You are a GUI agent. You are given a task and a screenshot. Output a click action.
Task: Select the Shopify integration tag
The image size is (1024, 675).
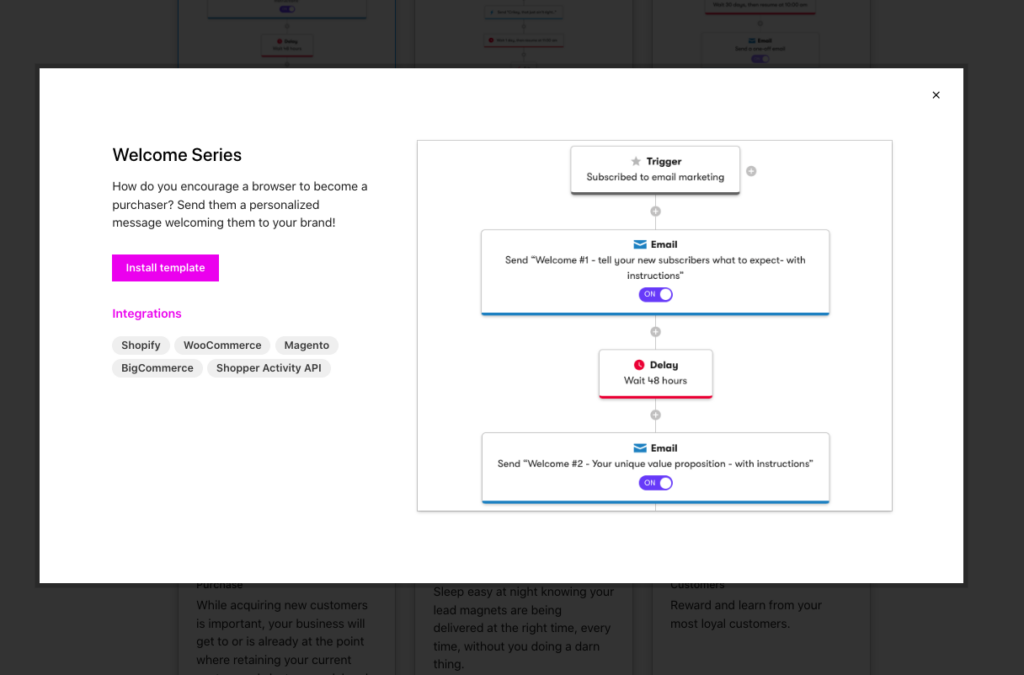141,345
